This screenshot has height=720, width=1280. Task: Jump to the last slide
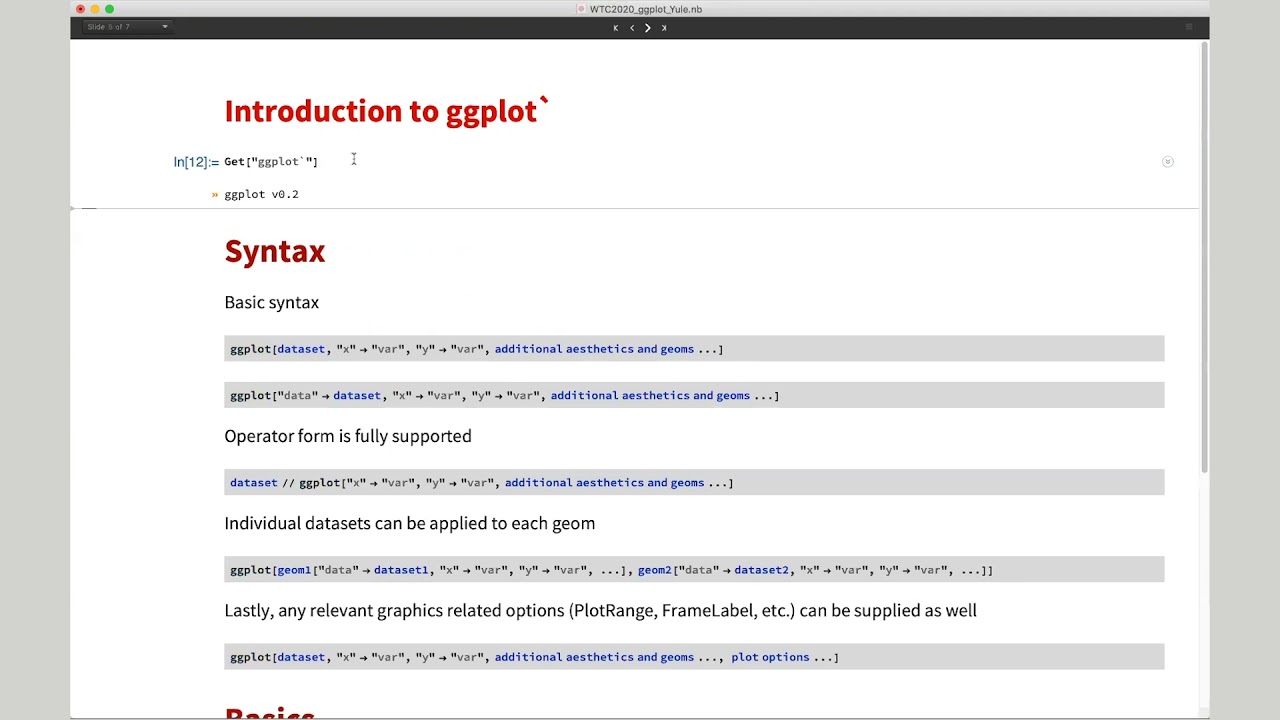[664, 28]
